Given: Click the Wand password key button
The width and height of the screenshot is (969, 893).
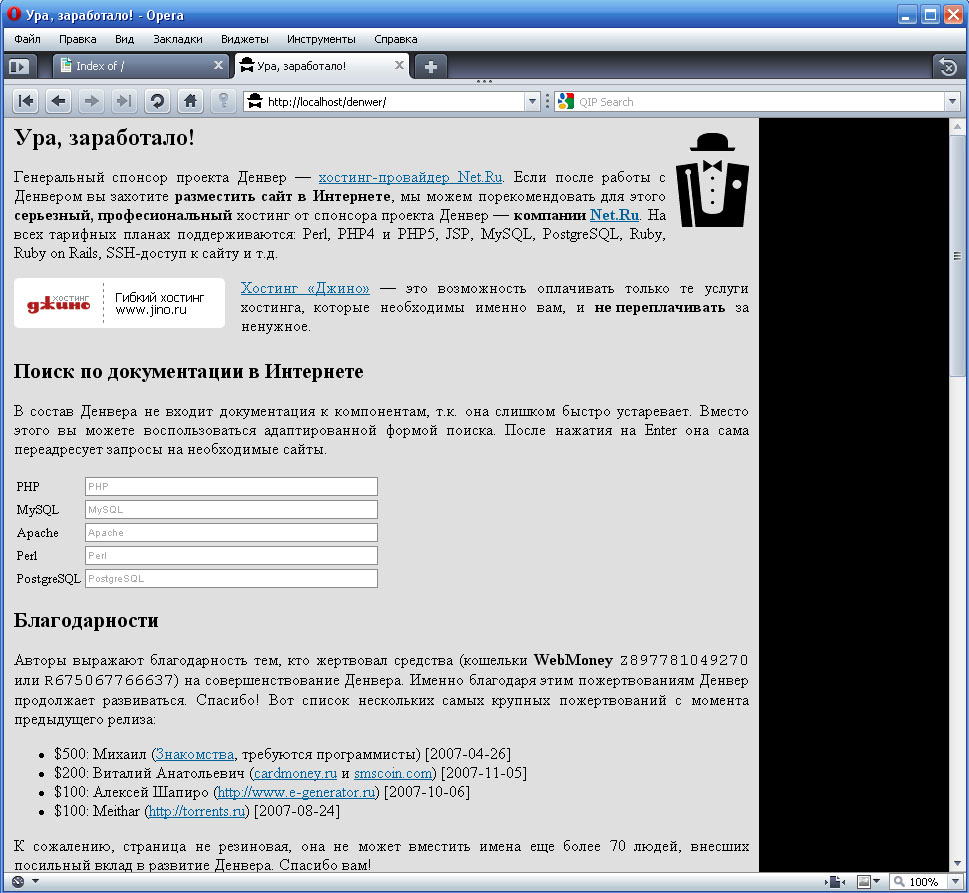Looking at the screenshot, I should 224,101.
